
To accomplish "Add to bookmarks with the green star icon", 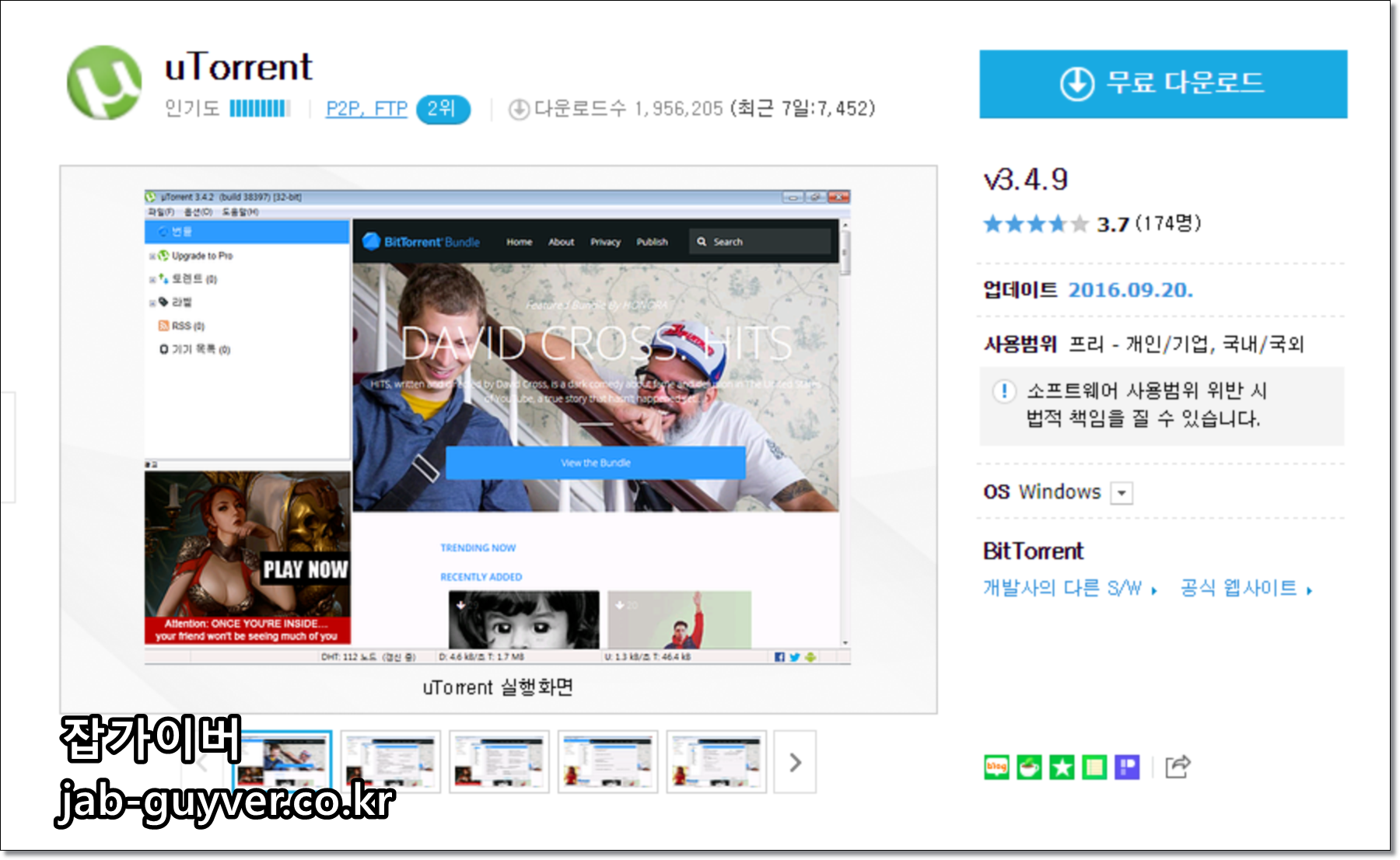I will 1062,767.
